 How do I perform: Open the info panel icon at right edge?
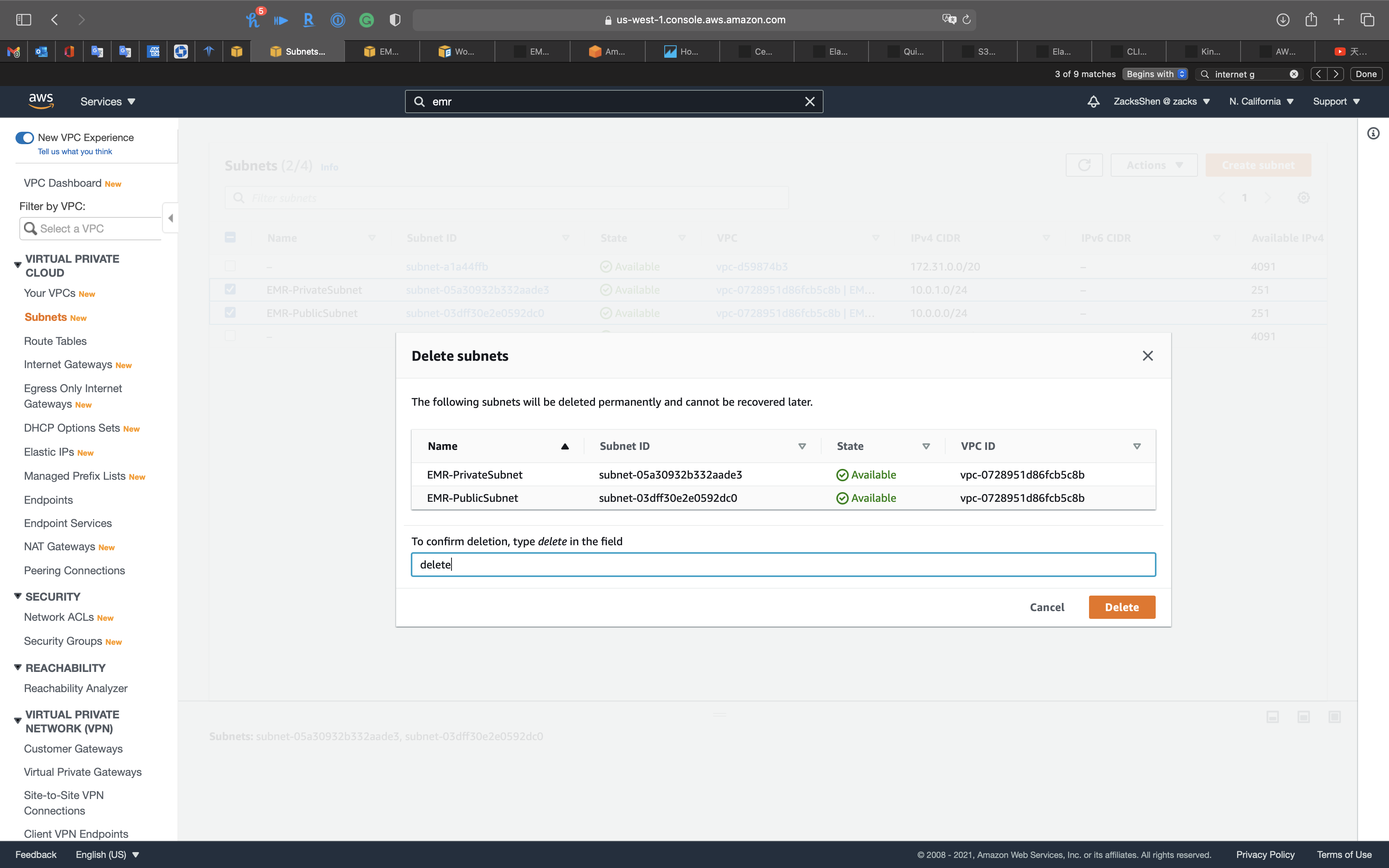(x=1373, y=134)
